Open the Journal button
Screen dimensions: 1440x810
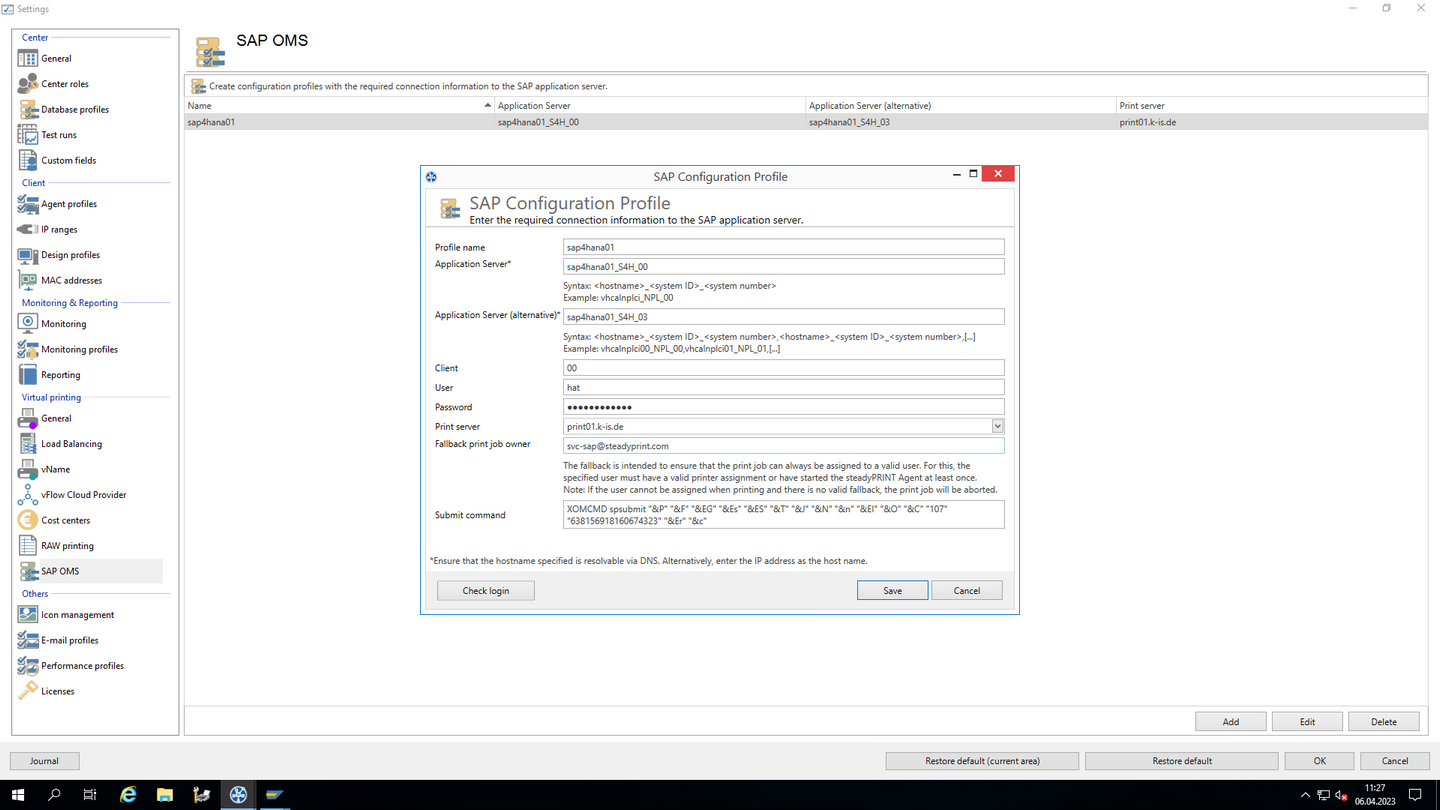tap(44, 761)
